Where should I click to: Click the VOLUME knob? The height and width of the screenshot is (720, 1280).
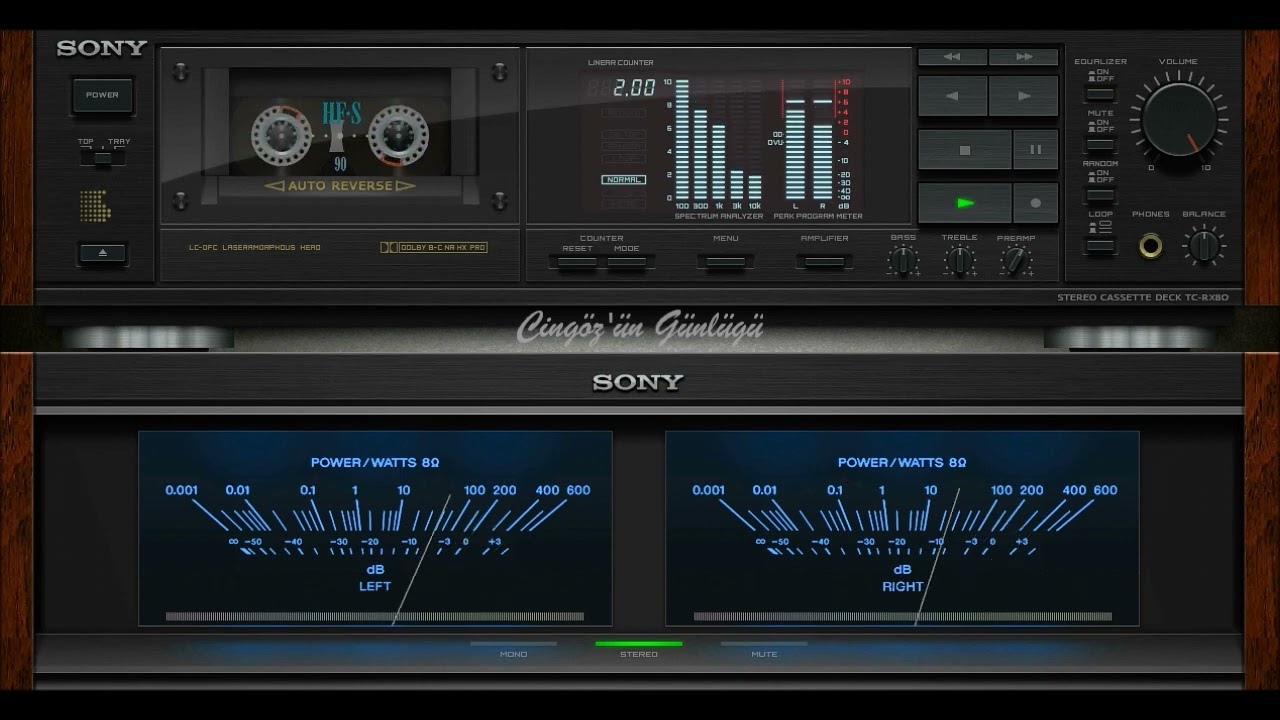(x=1179, y=120)
